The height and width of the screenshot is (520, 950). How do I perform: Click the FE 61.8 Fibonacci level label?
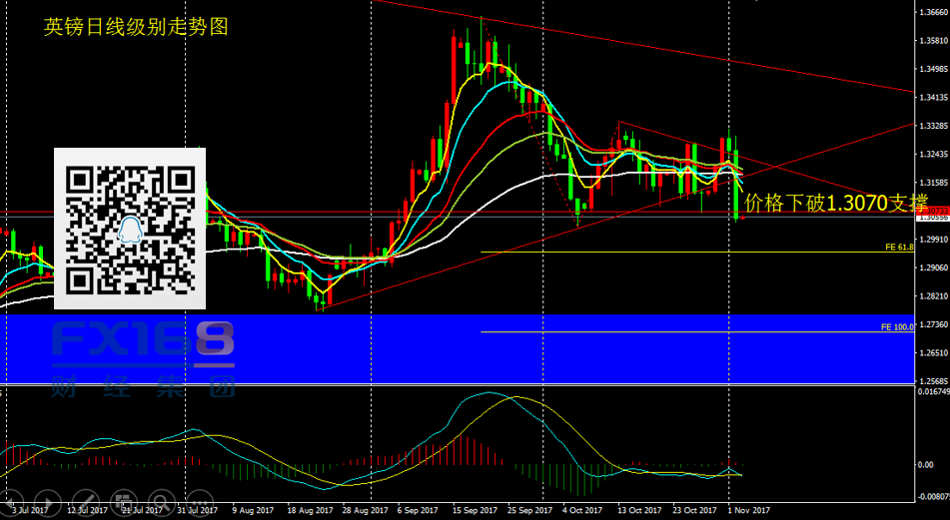click(899, 246)
